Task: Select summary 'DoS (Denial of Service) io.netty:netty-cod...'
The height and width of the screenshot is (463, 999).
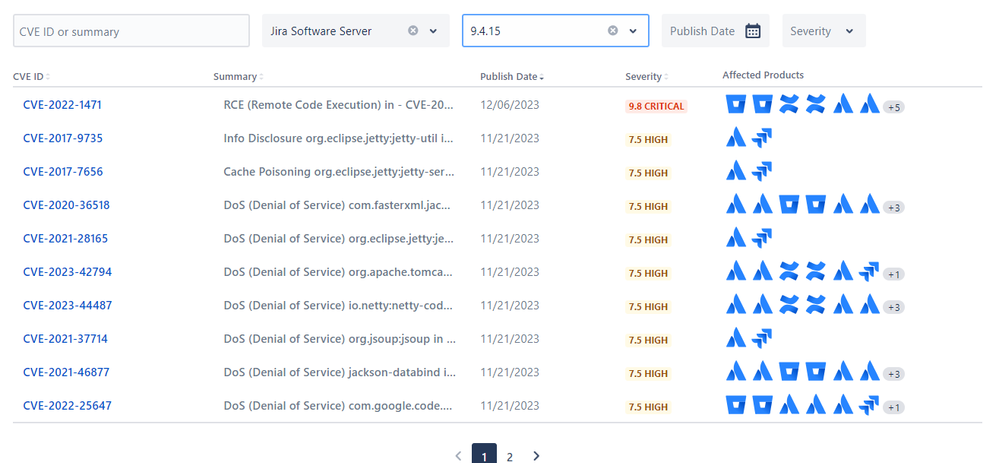Action: (339, 305)
